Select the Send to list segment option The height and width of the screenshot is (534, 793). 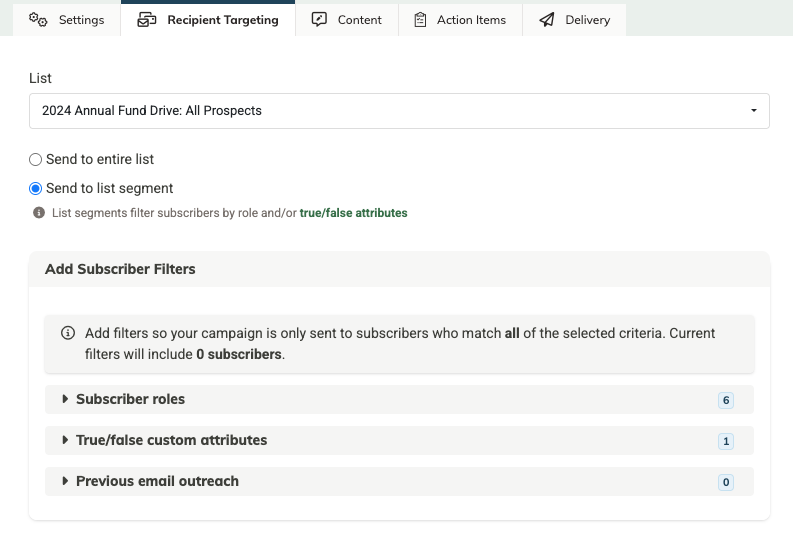tap(36, 189)
